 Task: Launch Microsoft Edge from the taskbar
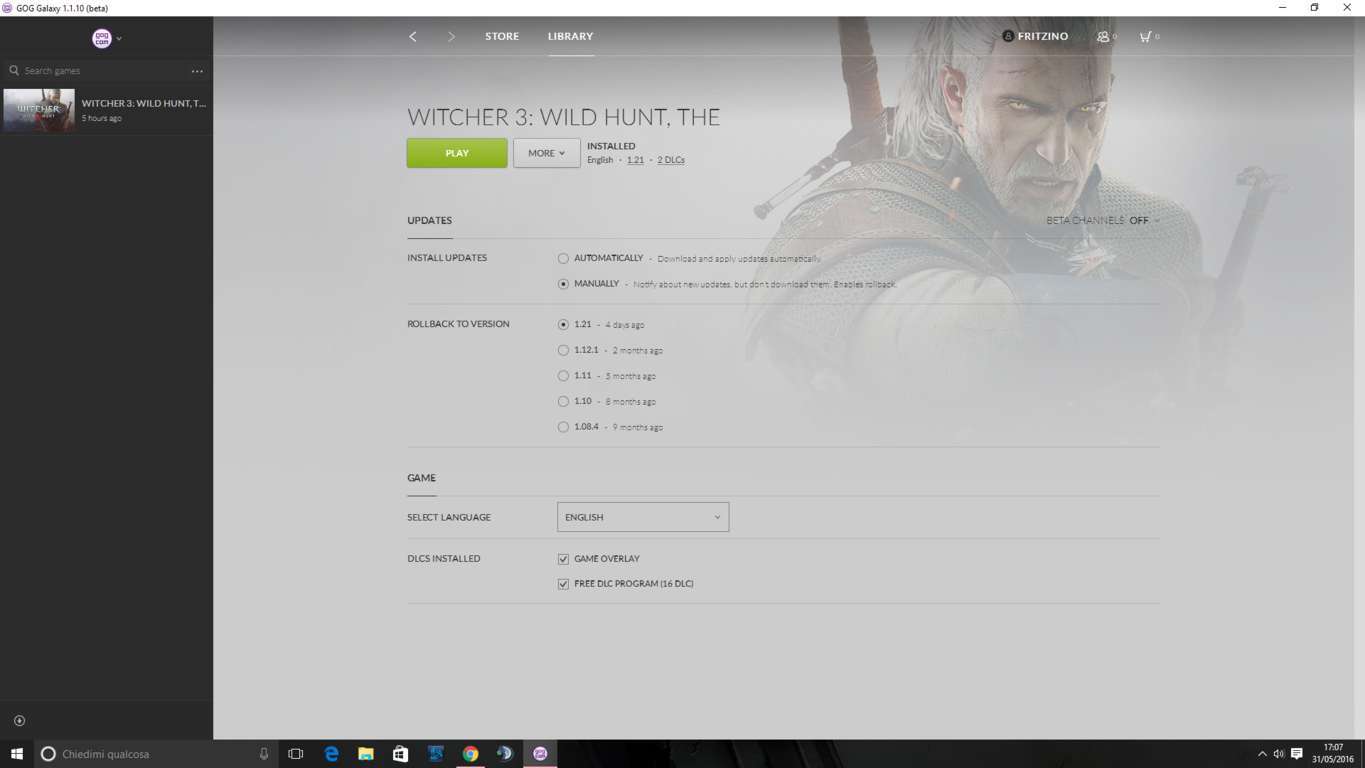click(x=332, y=754)
